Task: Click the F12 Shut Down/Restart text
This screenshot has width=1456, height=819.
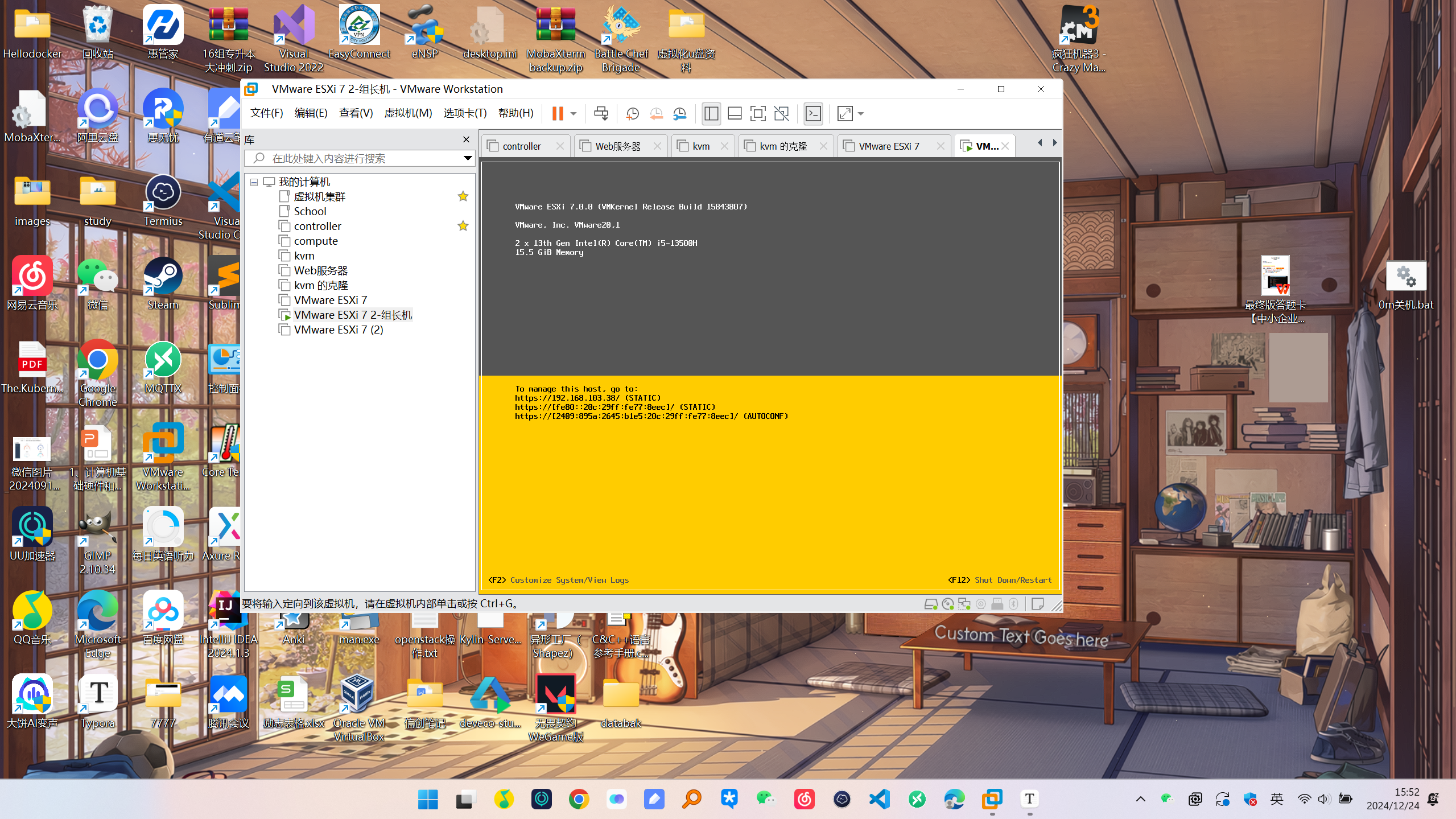Action: coord(1000,580)
